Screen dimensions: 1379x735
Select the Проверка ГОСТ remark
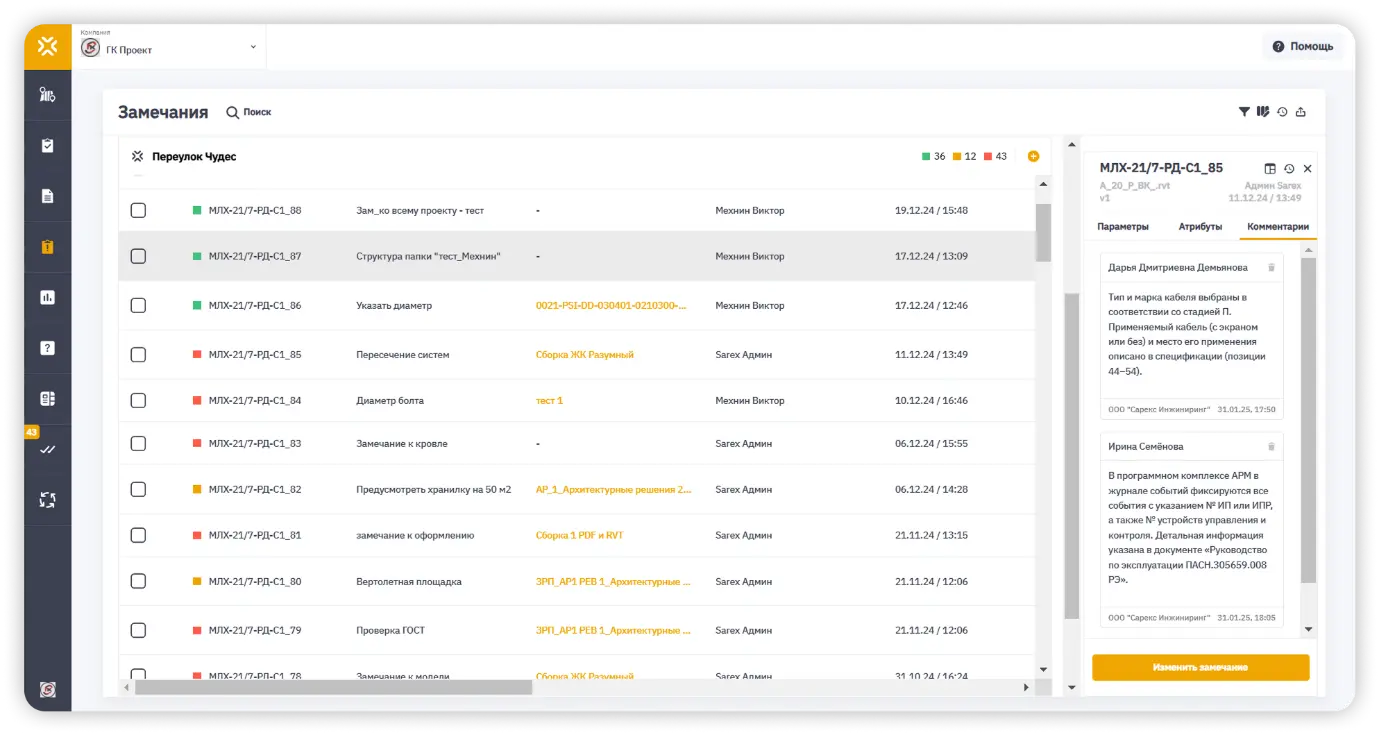tap(391, 630)
